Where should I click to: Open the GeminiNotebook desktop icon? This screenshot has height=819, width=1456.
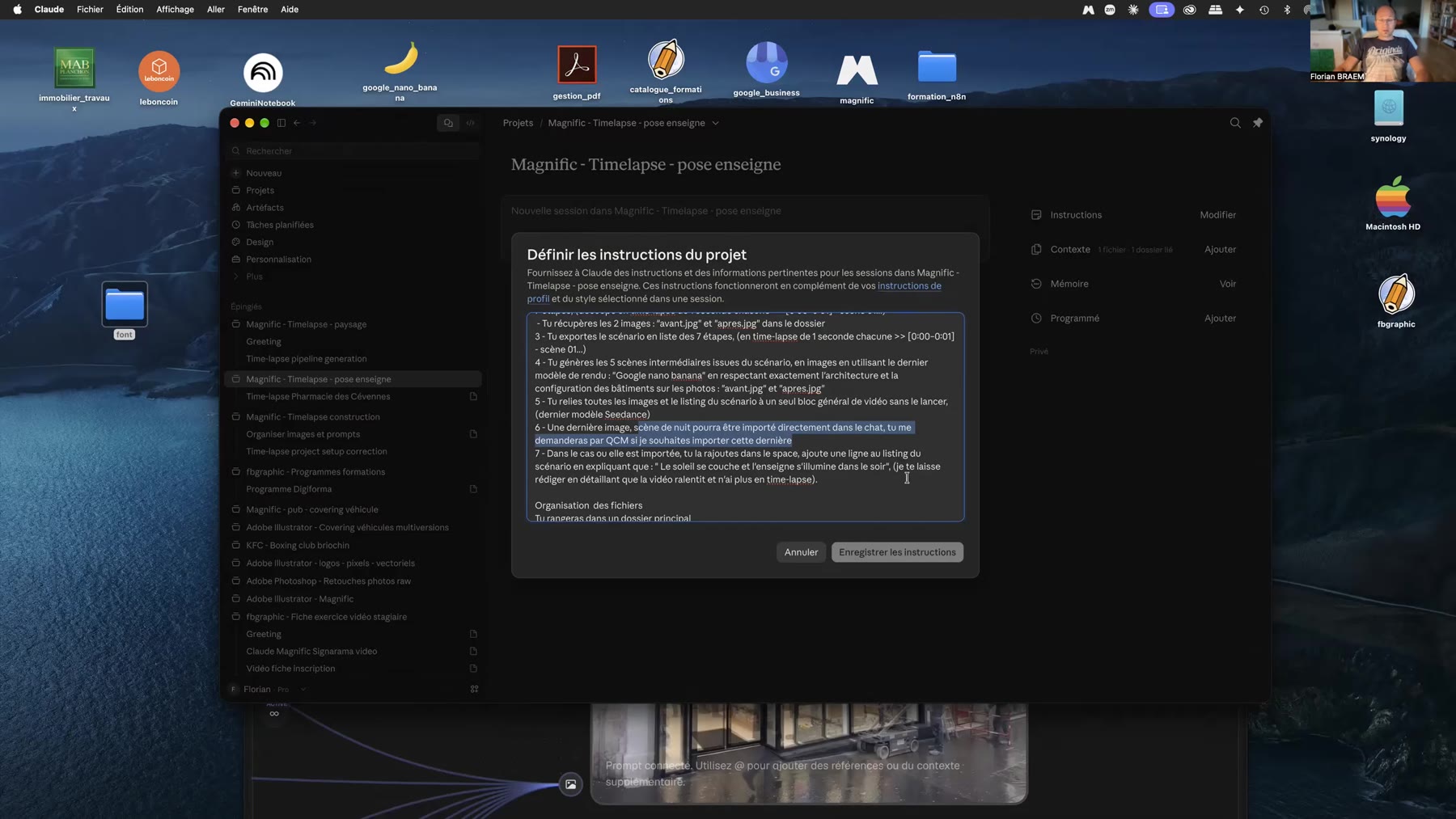263,80
